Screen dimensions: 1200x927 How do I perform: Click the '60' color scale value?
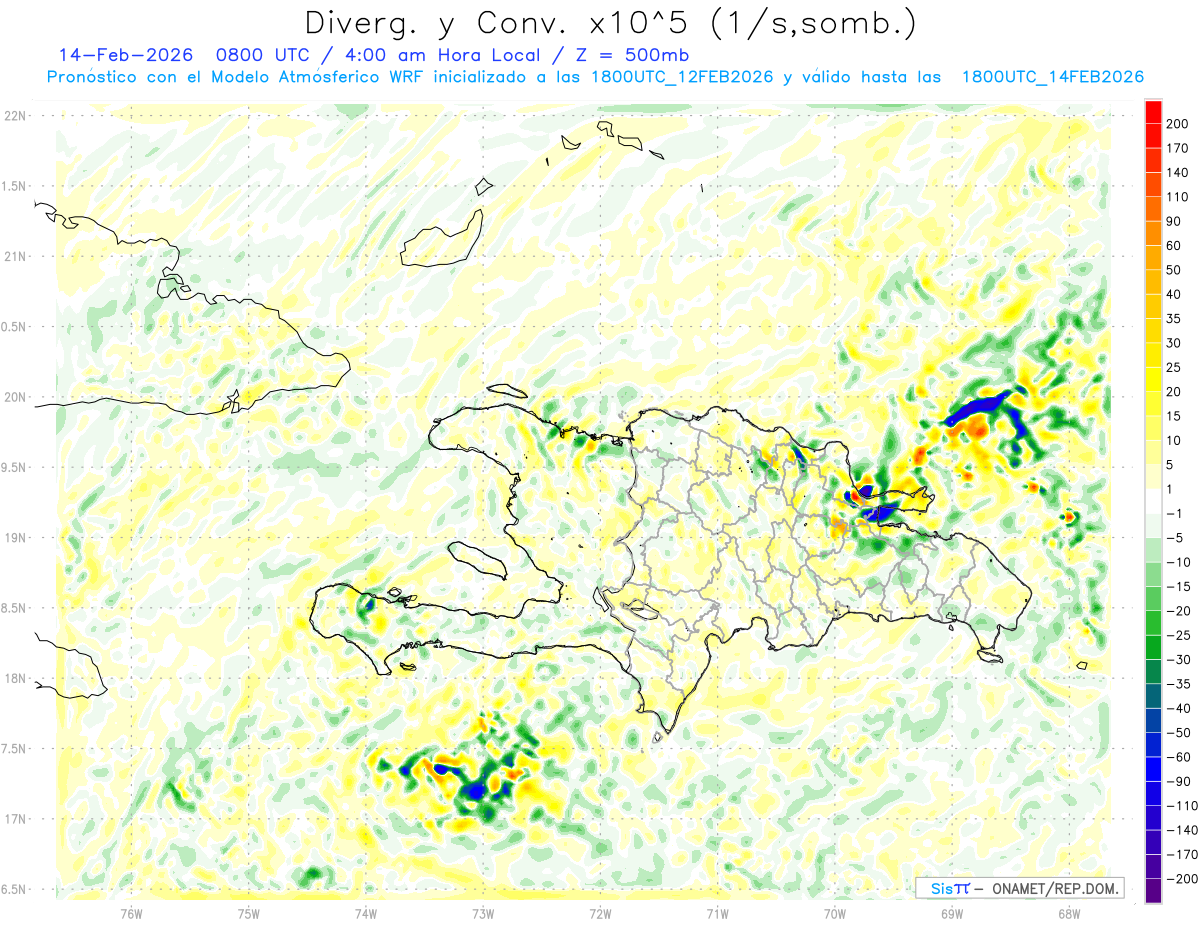coord(1176,246)
